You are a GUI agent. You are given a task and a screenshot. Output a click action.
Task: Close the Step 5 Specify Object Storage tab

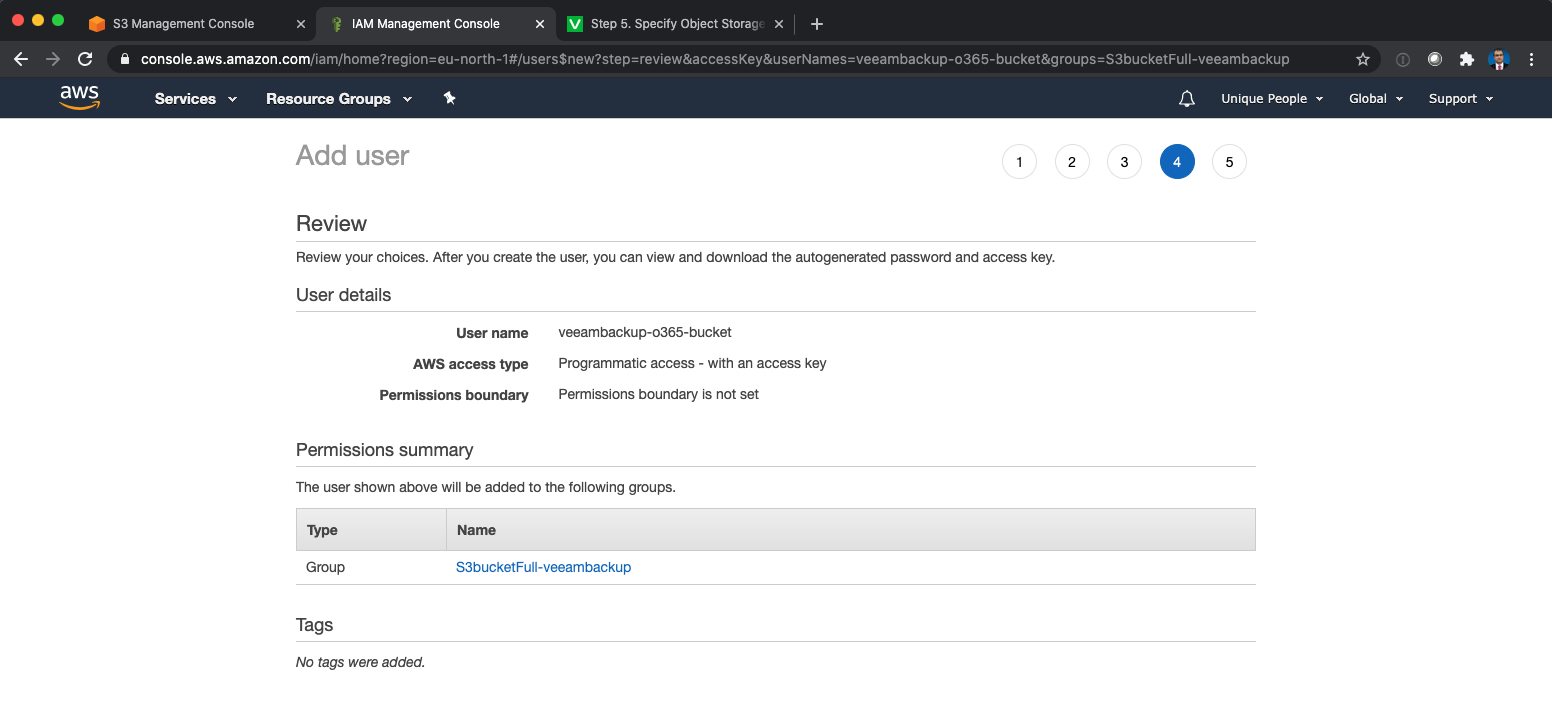point(779,24)
